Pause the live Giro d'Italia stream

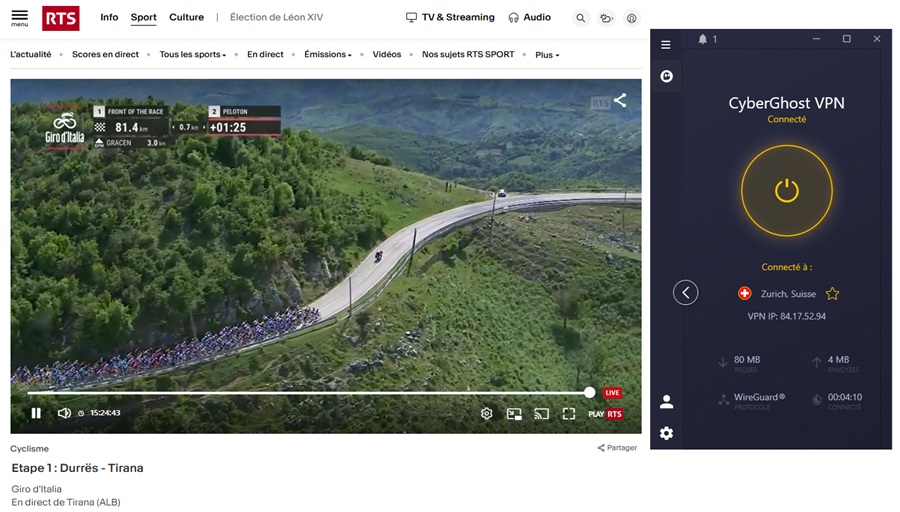click(36, 413)
